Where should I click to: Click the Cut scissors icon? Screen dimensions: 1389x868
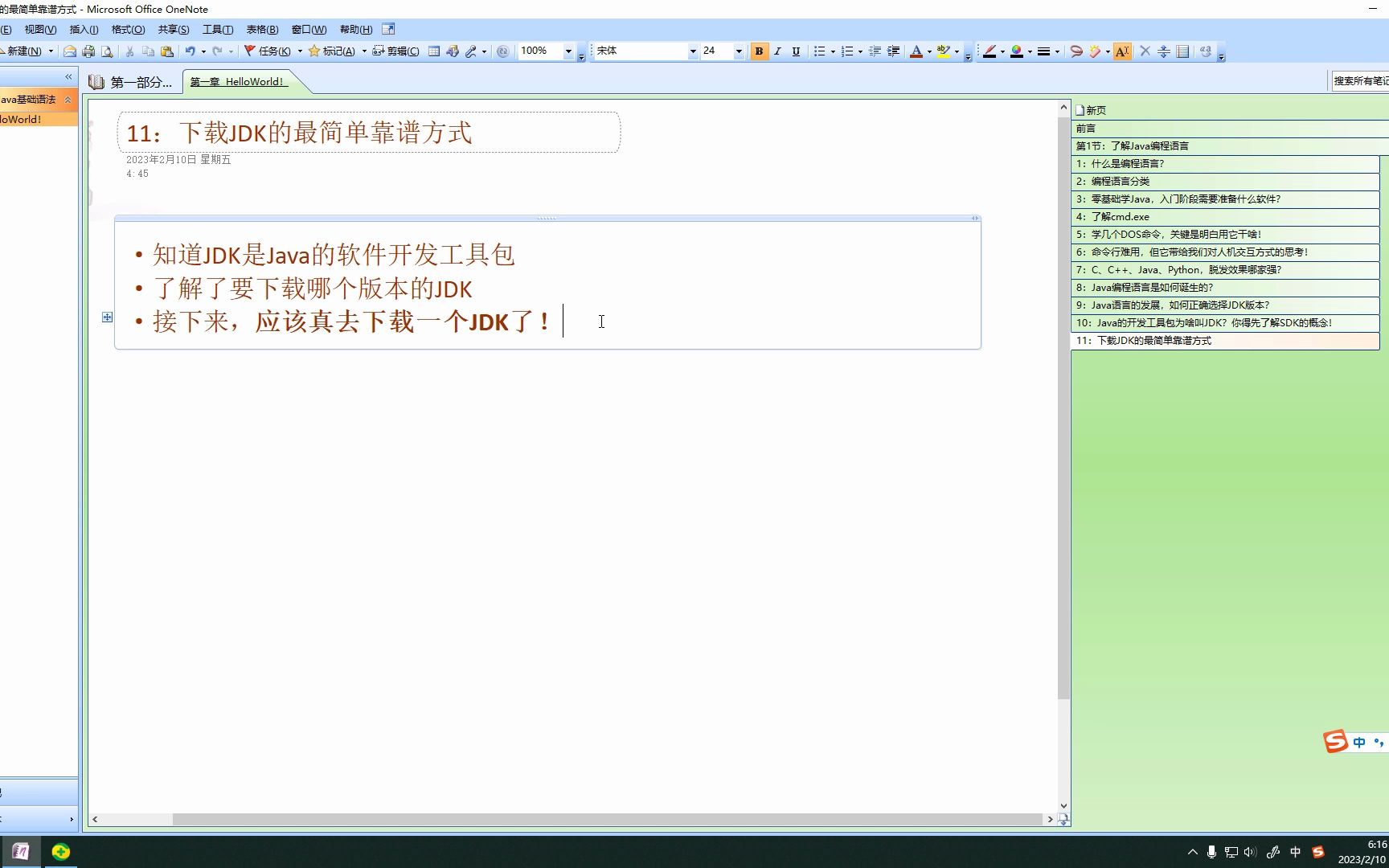coord(129,51)
